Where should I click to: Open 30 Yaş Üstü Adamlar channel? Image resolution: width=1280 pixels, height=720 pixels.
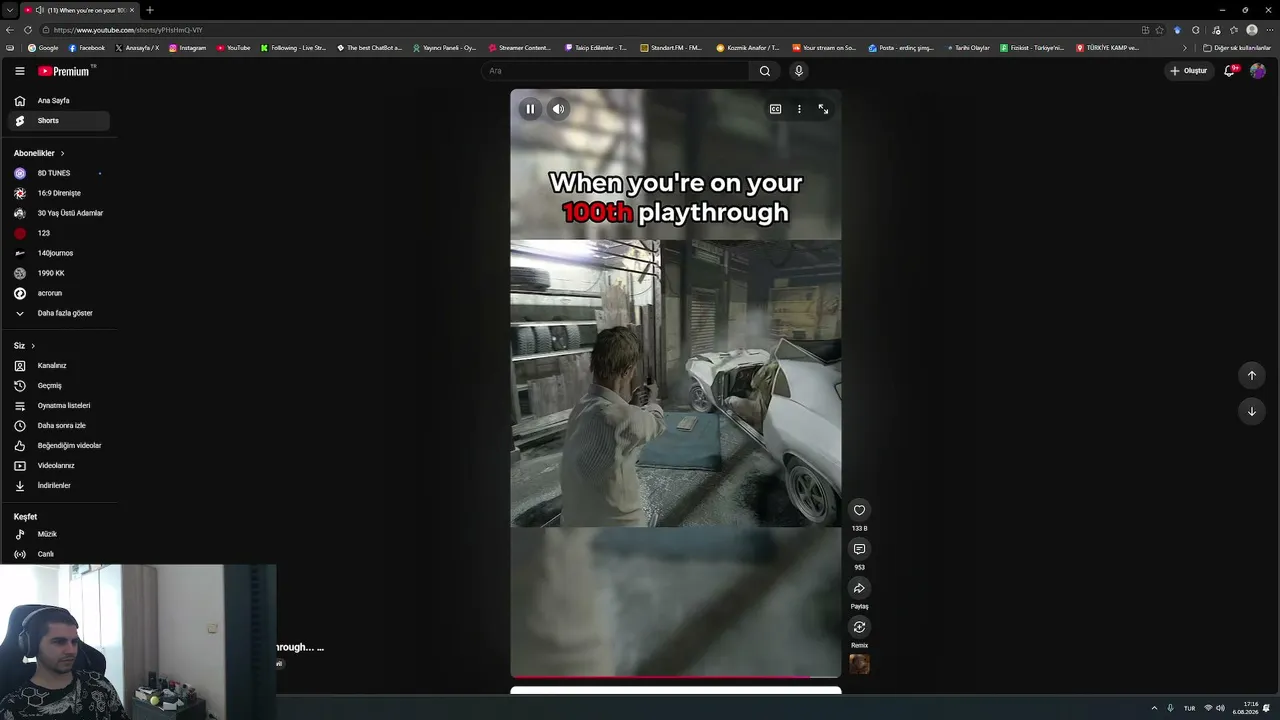[x=59, y=213]
